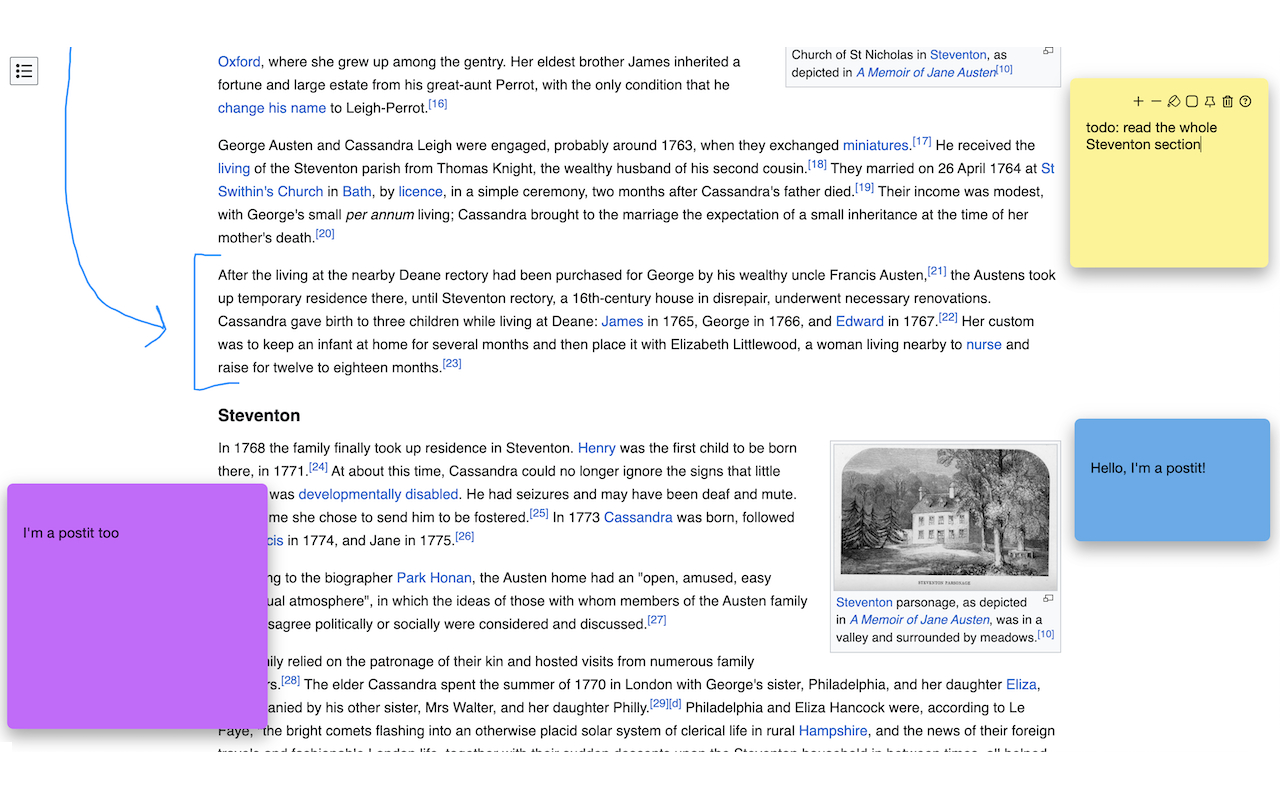Jump to footnote [24]
The height and width of the screenshot is (800, 1280).
(x=318, y=467)
